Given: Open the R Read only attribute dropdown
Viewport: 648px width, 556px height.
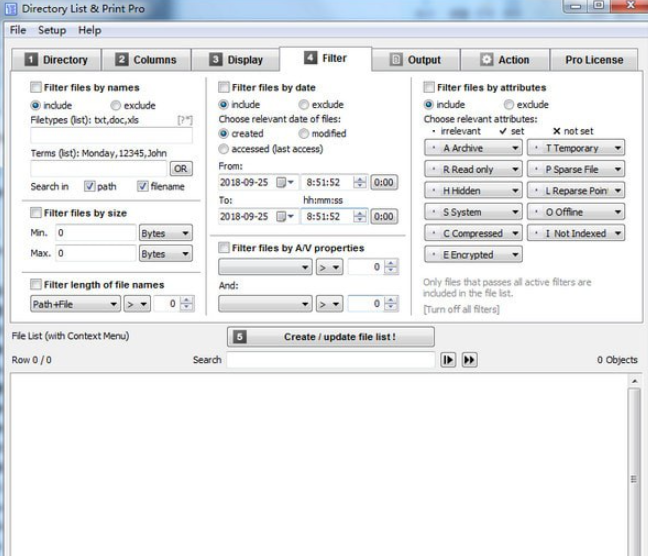Looking at the screenshot, I should tap(473, 169).
